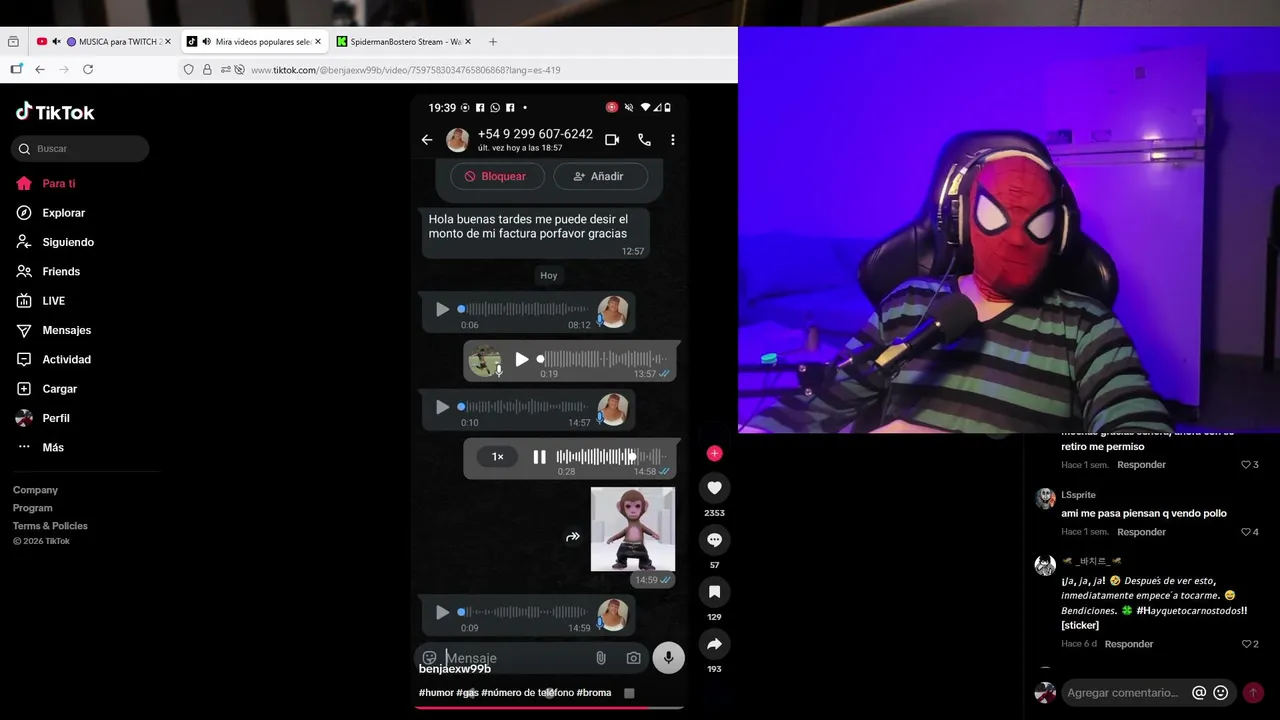The height and width of the screenshot is (720, 1280).
Task: Pause the playing 0:28 voice message
Action: click(539, 457)
